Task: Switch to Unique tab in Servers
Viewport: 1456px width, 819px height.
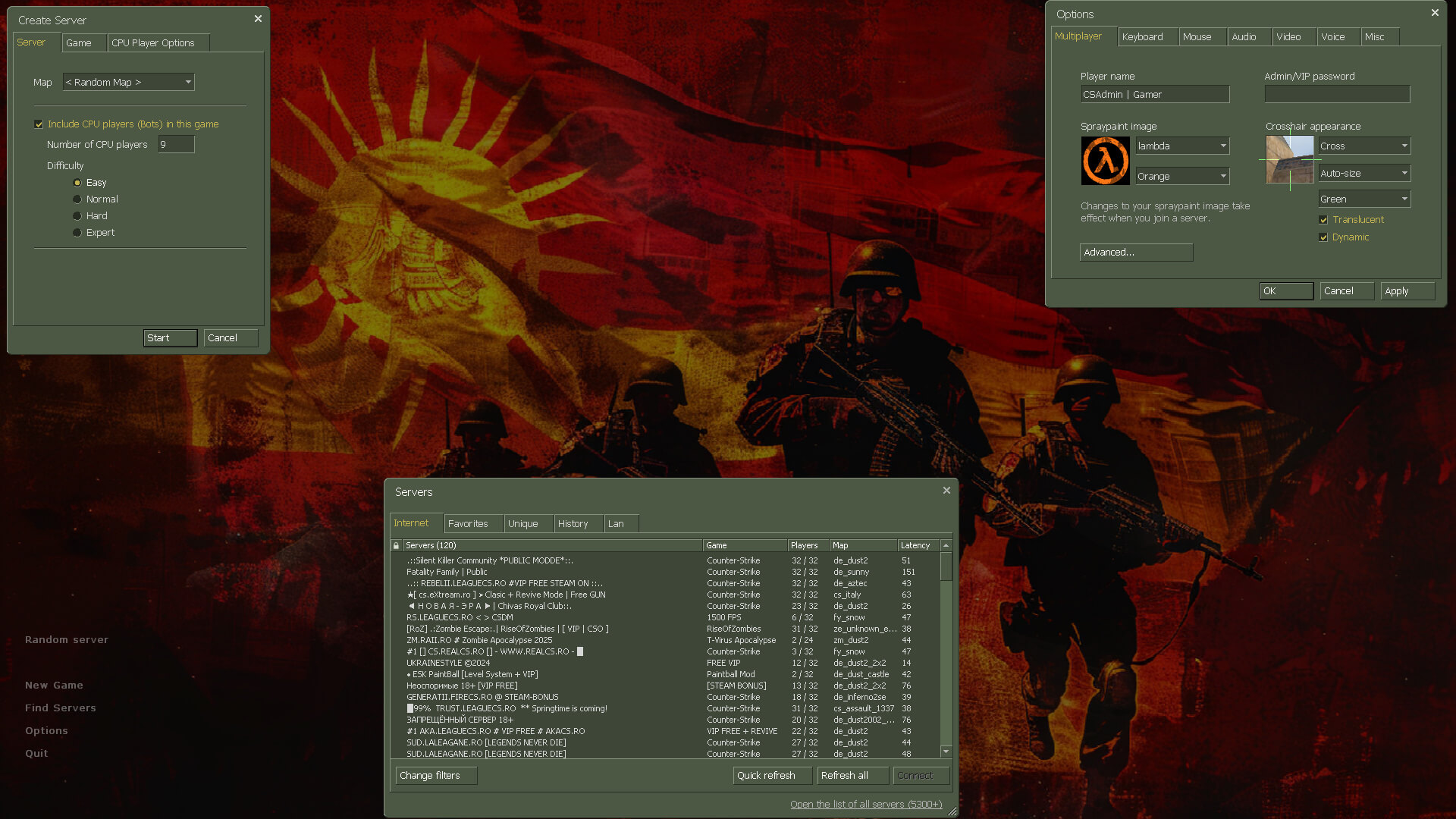Action: click(529, 524)
